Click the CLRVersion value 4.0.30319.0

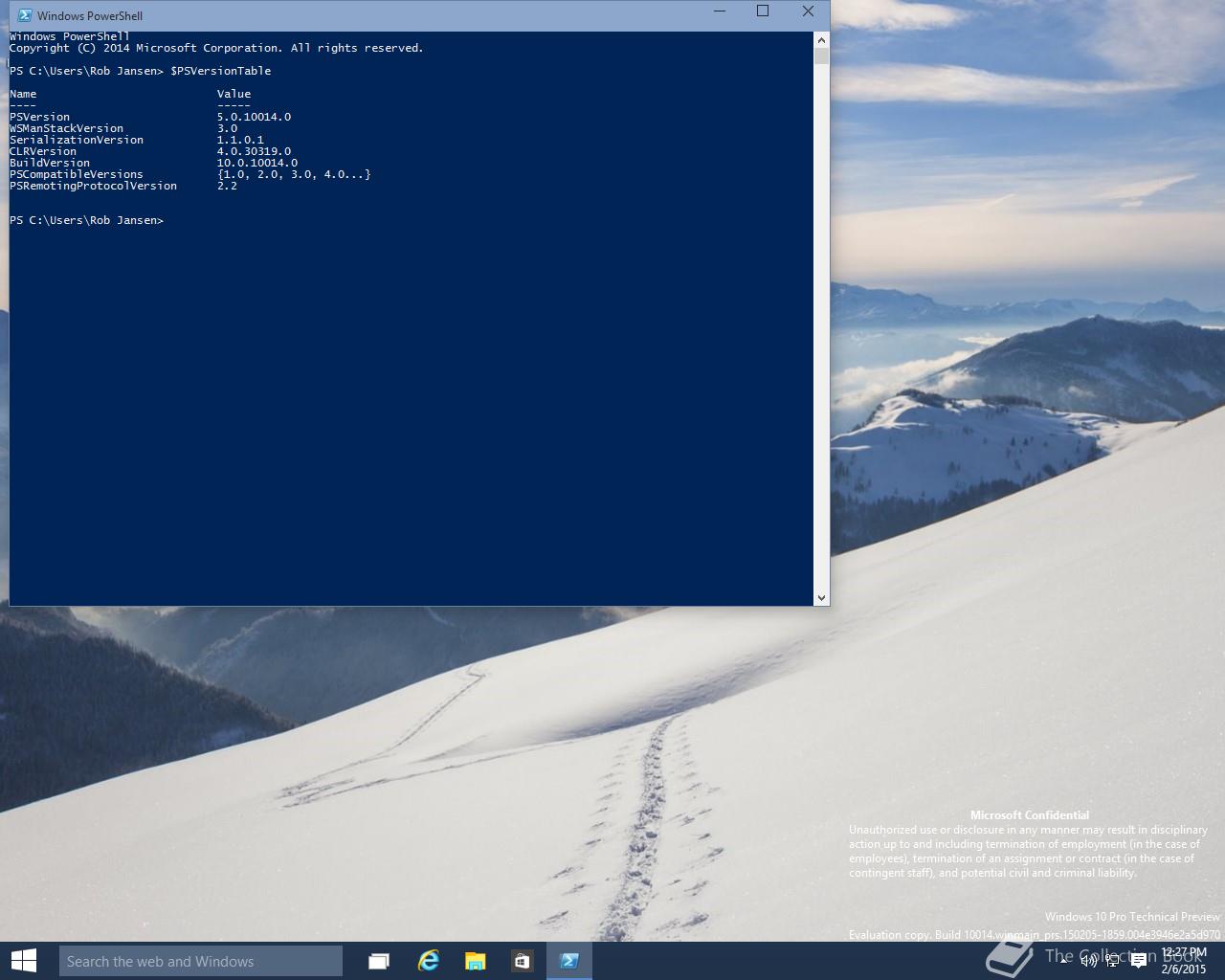coord(254,151)
